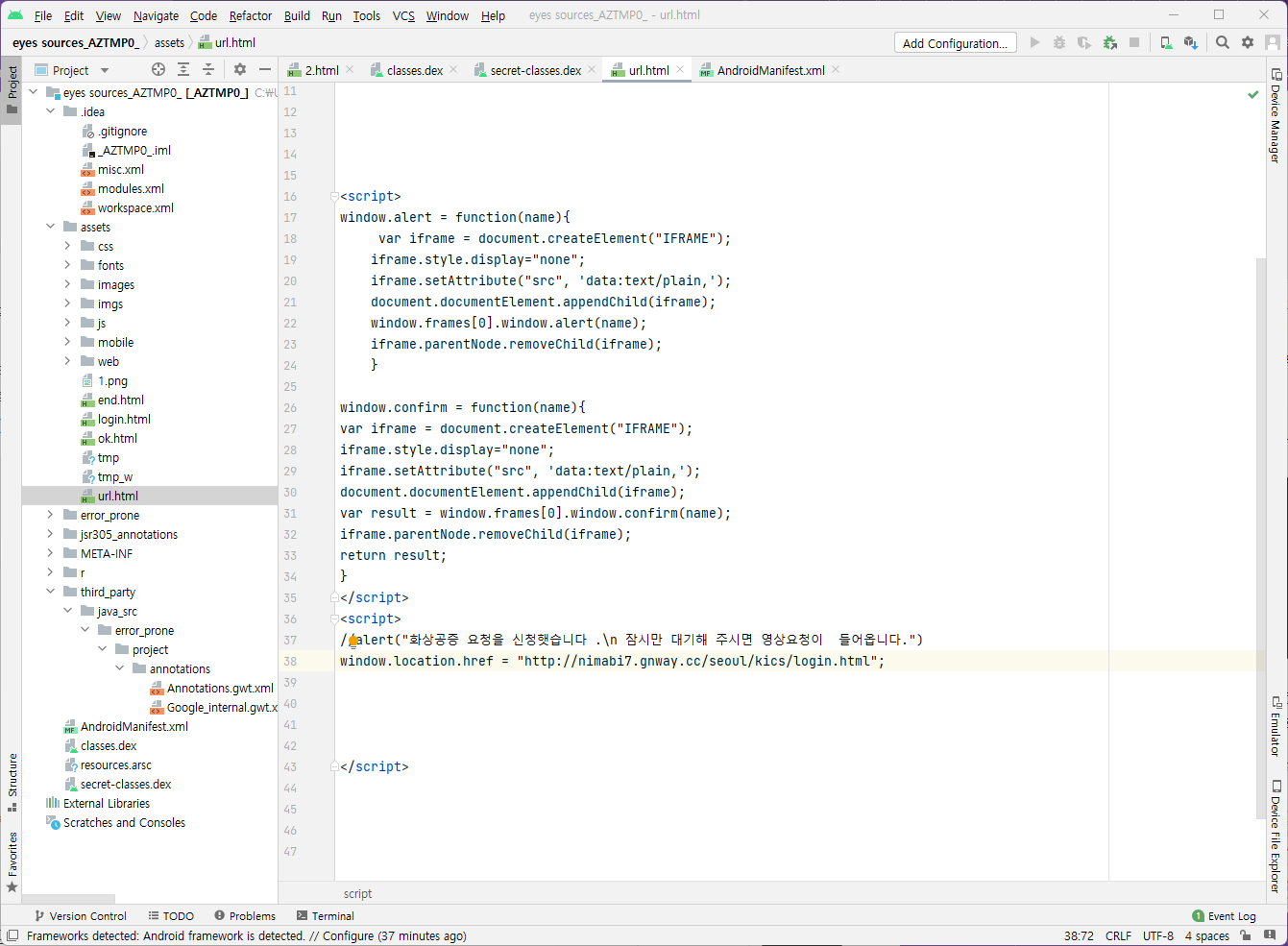The image size is (1288, 946).
Task: Open the VCS menu
Action: tap(403, 15)
